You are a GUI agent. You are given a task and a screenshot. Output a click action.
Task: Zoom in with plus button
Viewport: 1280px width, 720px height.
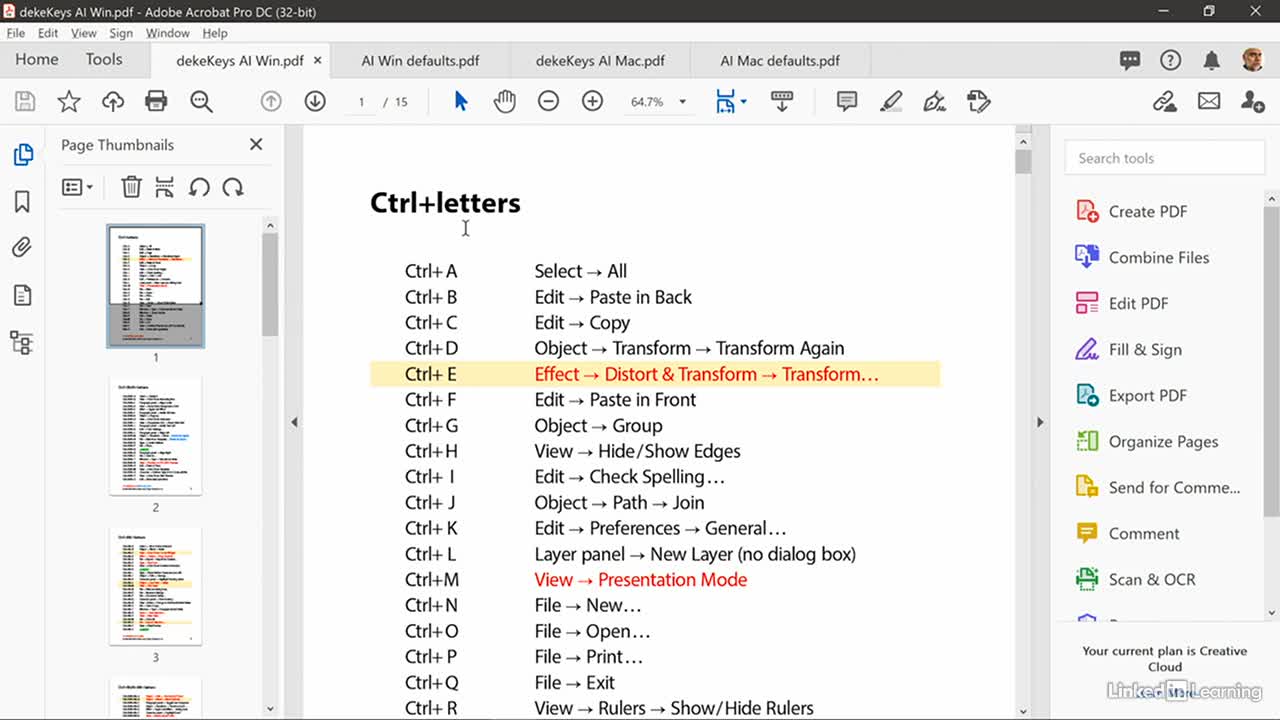click(x=592, y=101)
